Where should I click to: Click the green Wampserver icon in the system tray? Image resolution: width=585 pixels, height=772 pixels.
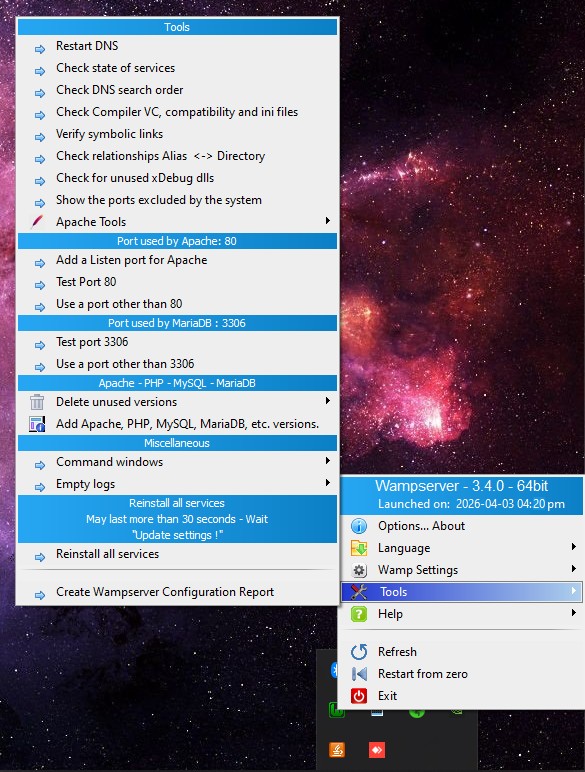click(336, 711)
